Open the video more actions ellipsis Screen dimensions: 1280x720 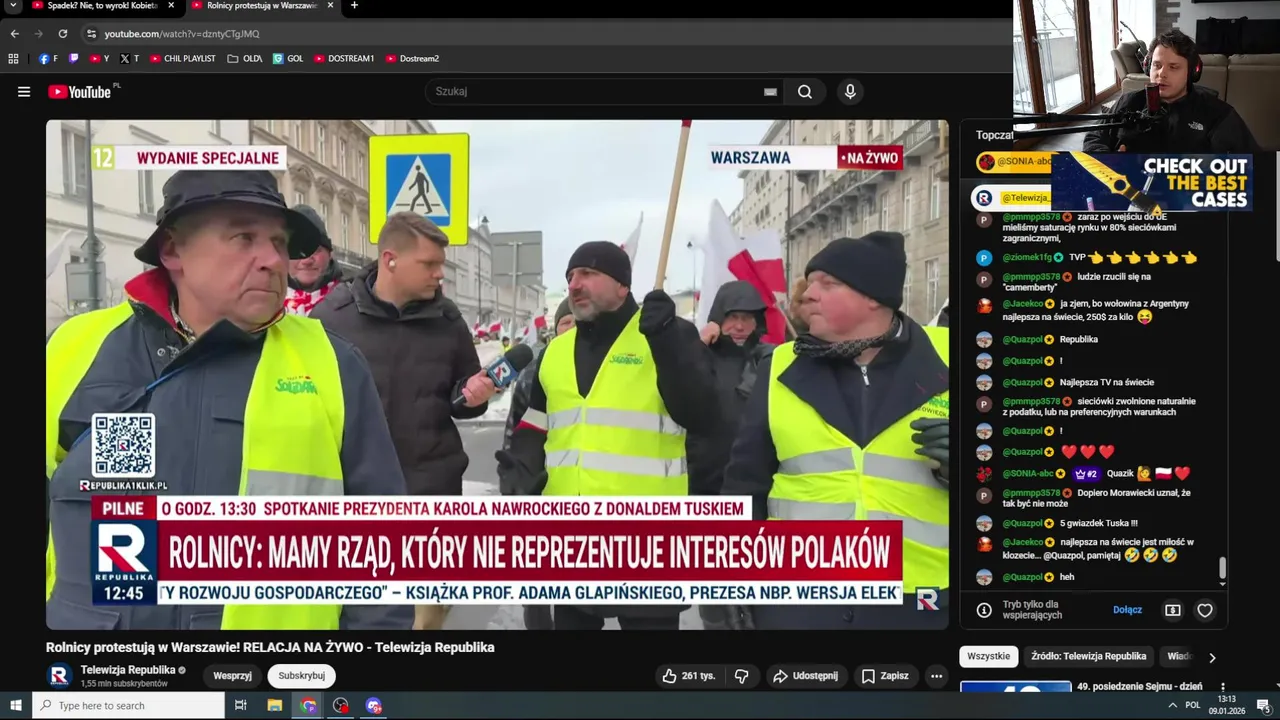click(x=936, y=676)
